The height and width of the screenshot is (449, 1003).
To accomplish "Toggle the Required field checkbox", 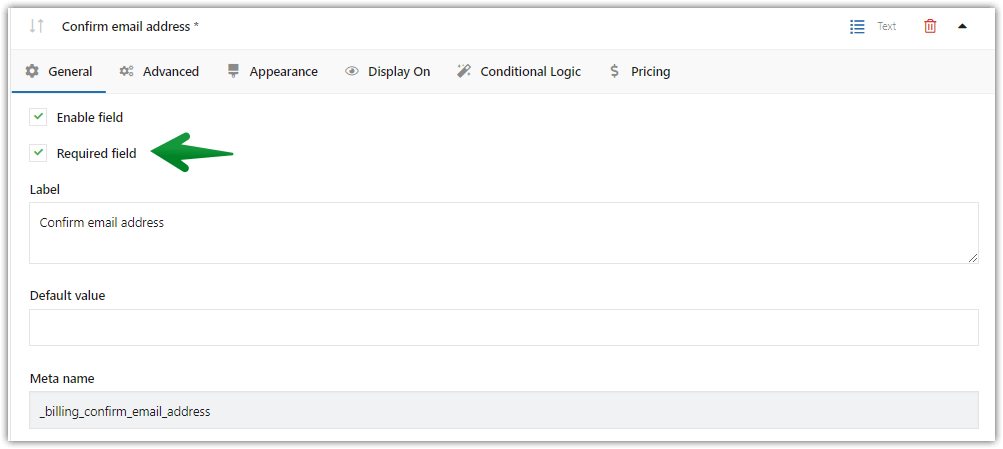I will pyautogui.click(x=39, y=153).
